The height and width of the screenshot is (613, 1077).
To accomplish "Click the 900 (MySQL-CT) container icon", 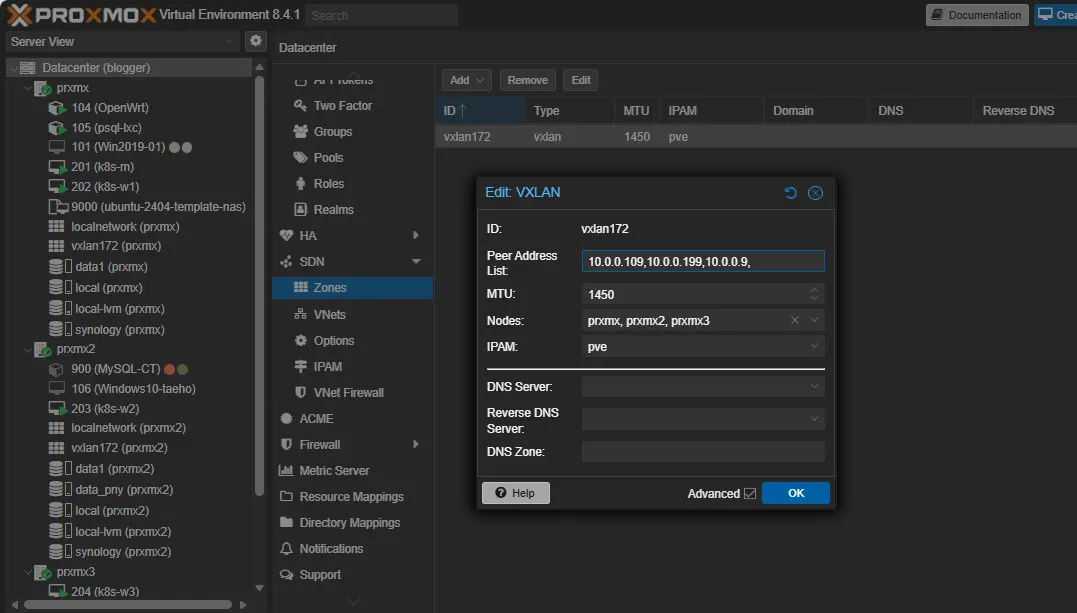I will (x=56, y=369).
